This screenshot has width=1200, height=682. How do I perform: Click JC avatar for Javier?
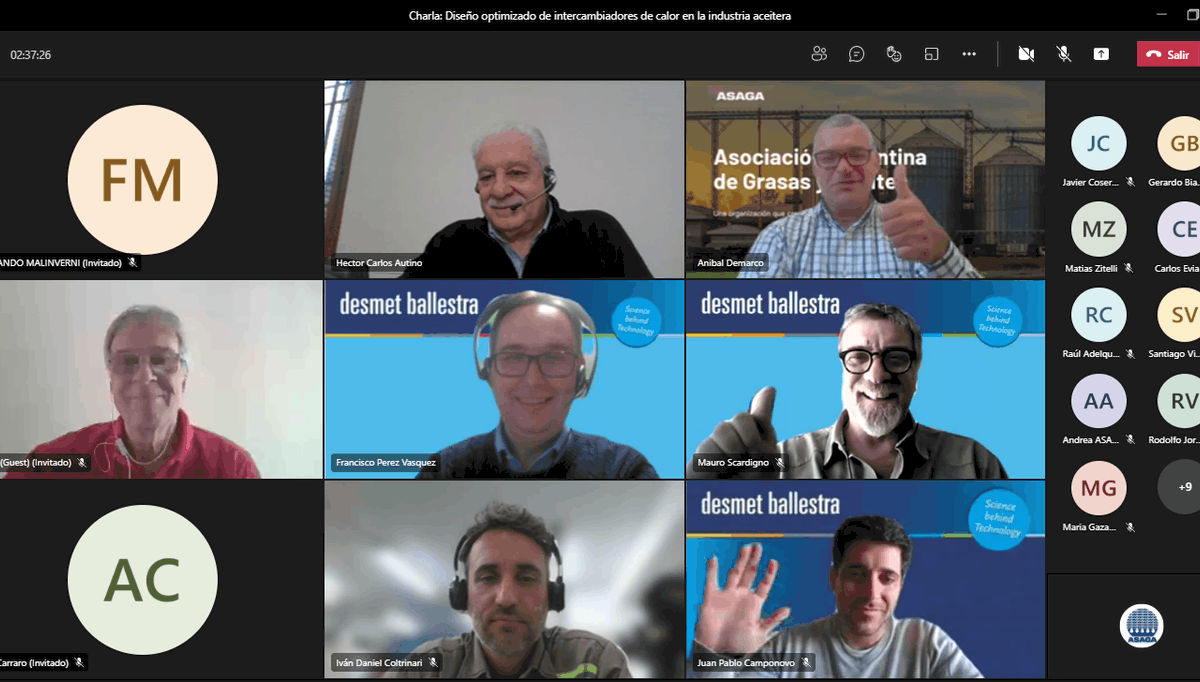[x=1098, y=144]
